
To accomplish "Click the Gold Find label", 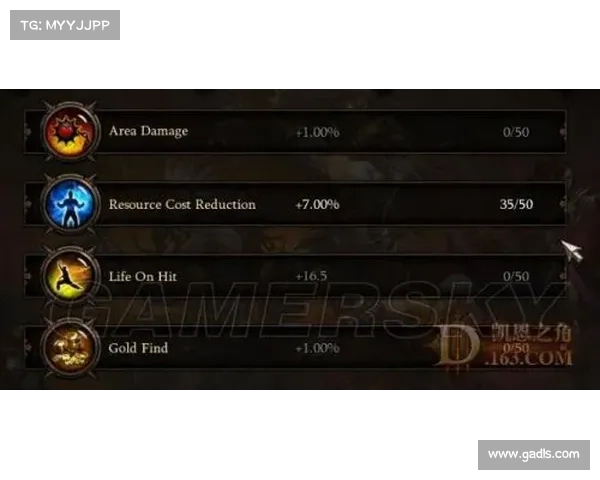I will 138,348.
